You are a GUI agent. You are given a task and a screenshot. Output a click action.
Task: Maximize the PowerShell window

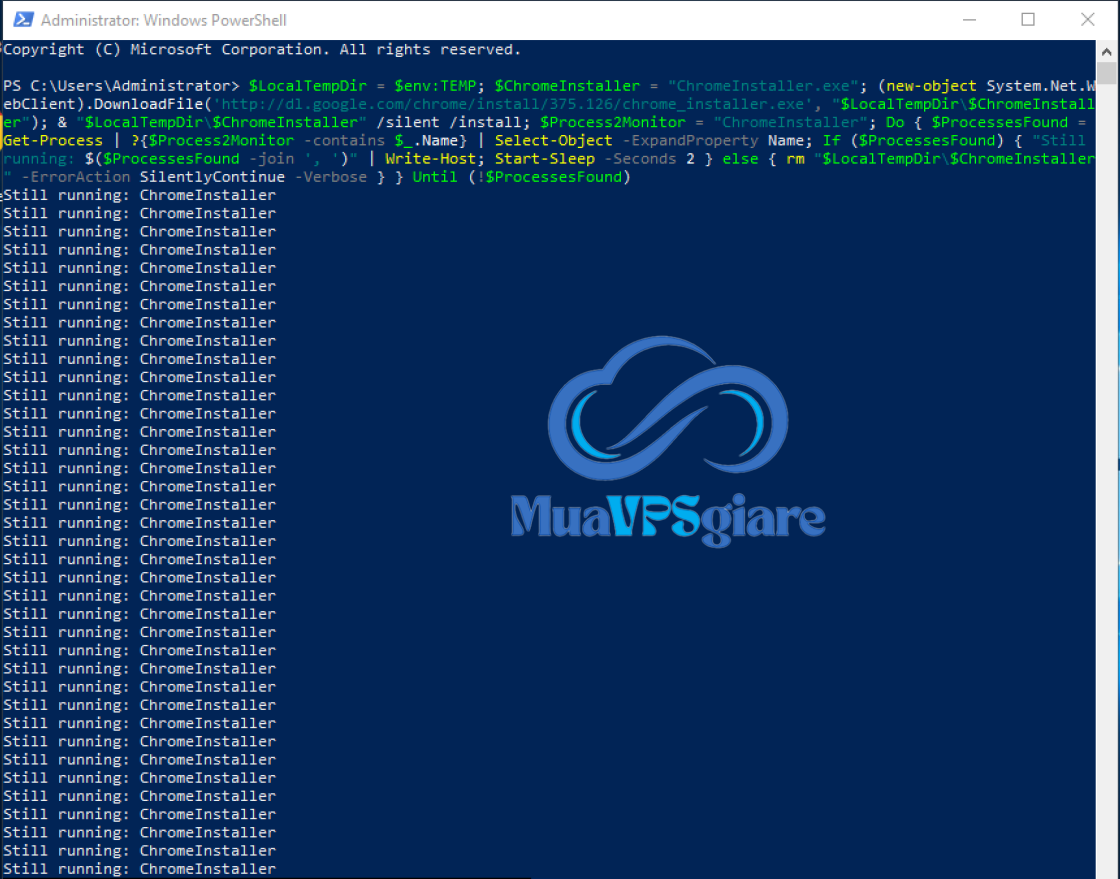pos(1028,19)
